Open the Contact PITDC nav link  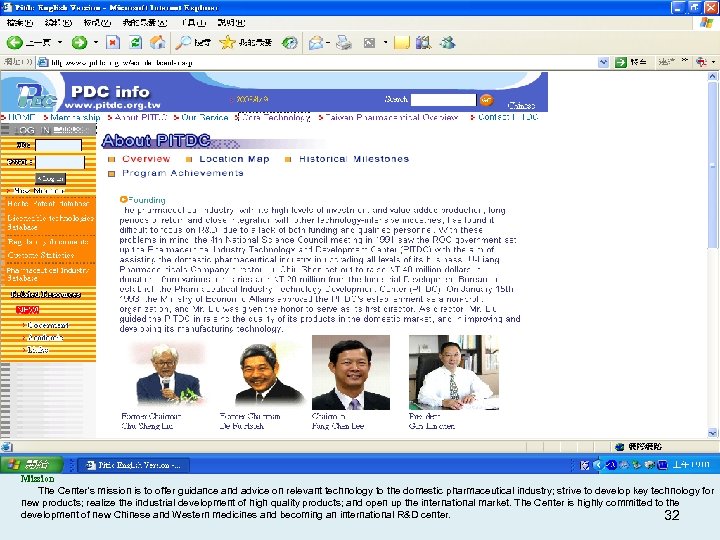point(508,118)
